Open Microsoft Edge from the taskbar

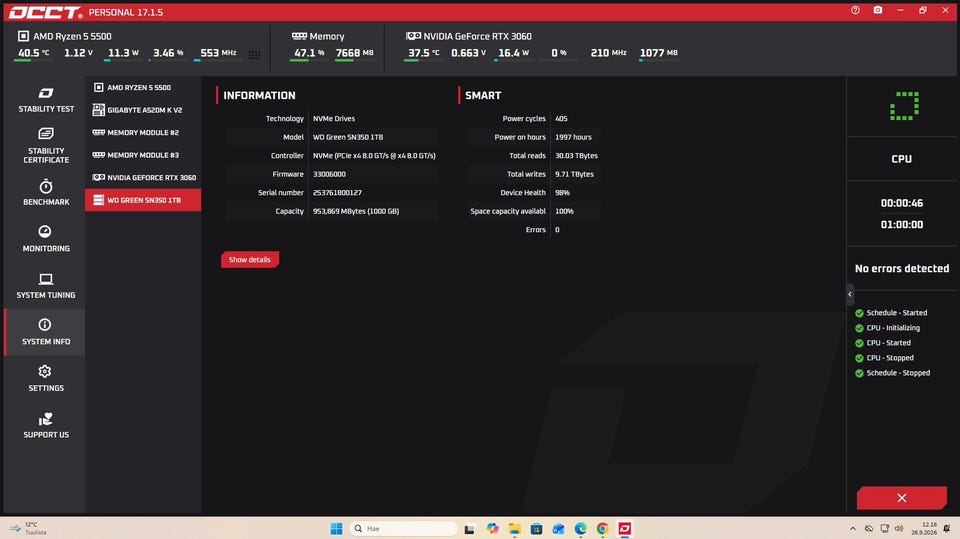click(580, 529)
